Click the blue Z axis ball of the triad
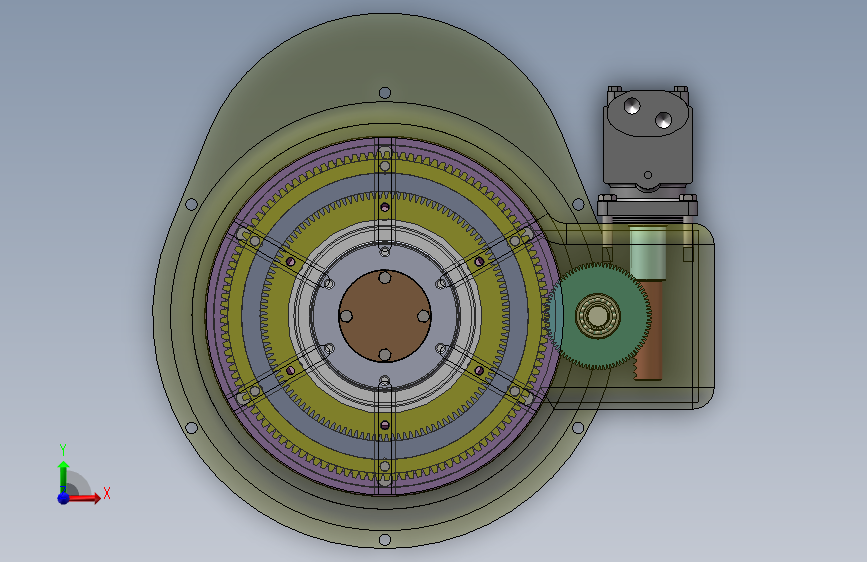Viewport: 867px width, 562px height. coord(63,498)
